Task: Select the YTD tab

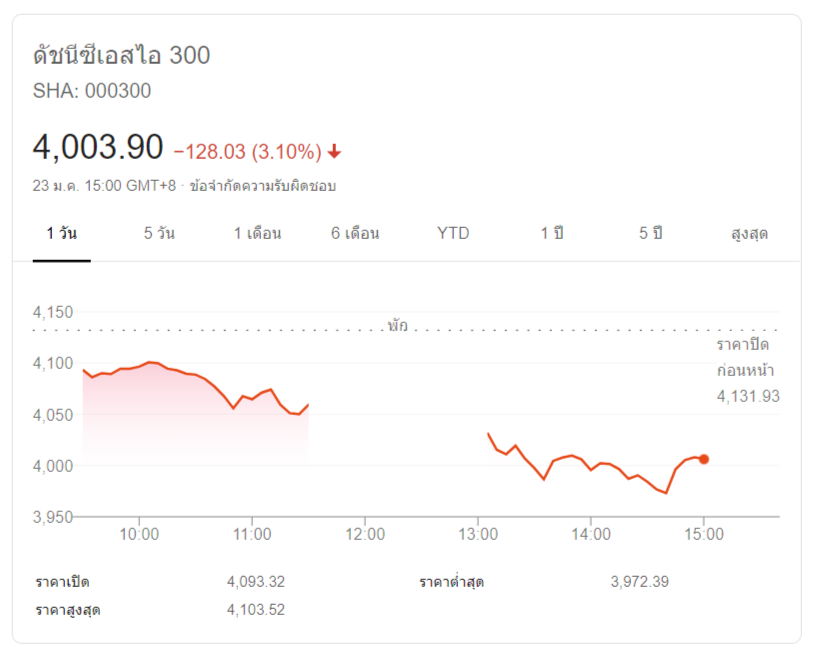Action: (x=453, y=234)
